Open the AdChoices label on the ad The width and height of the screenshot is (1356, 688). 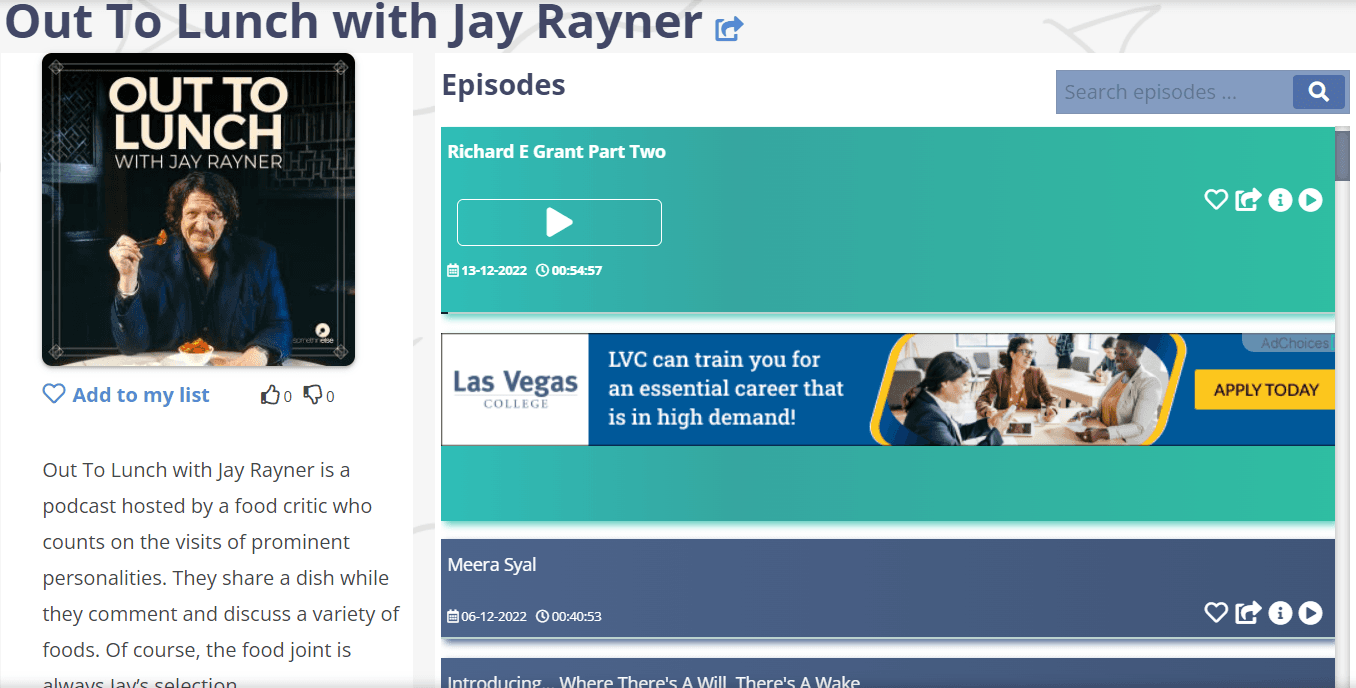[x=1294, y=343]
